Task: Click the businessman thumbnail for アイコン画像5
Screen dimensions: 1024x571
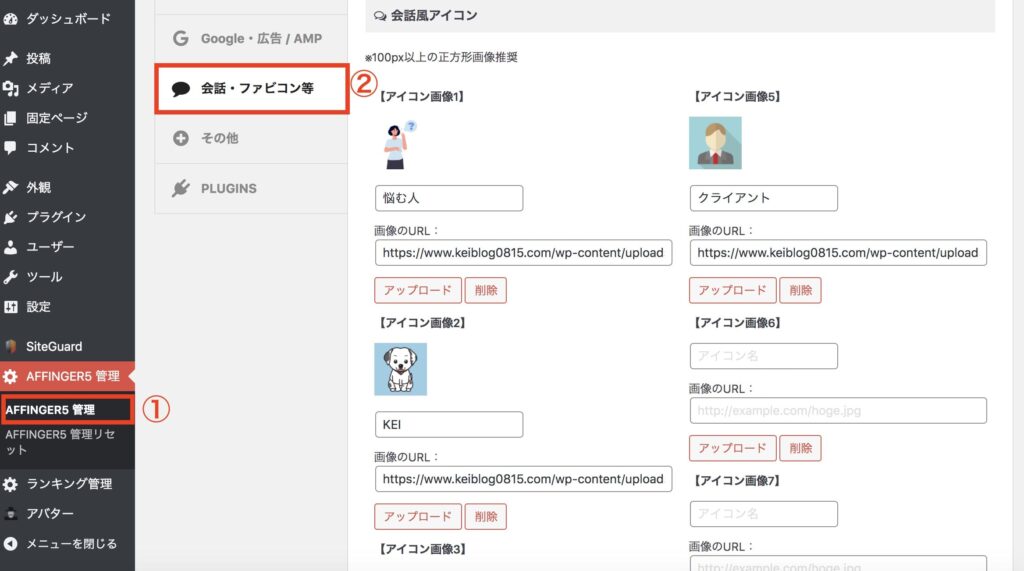Action: (715, 143)
